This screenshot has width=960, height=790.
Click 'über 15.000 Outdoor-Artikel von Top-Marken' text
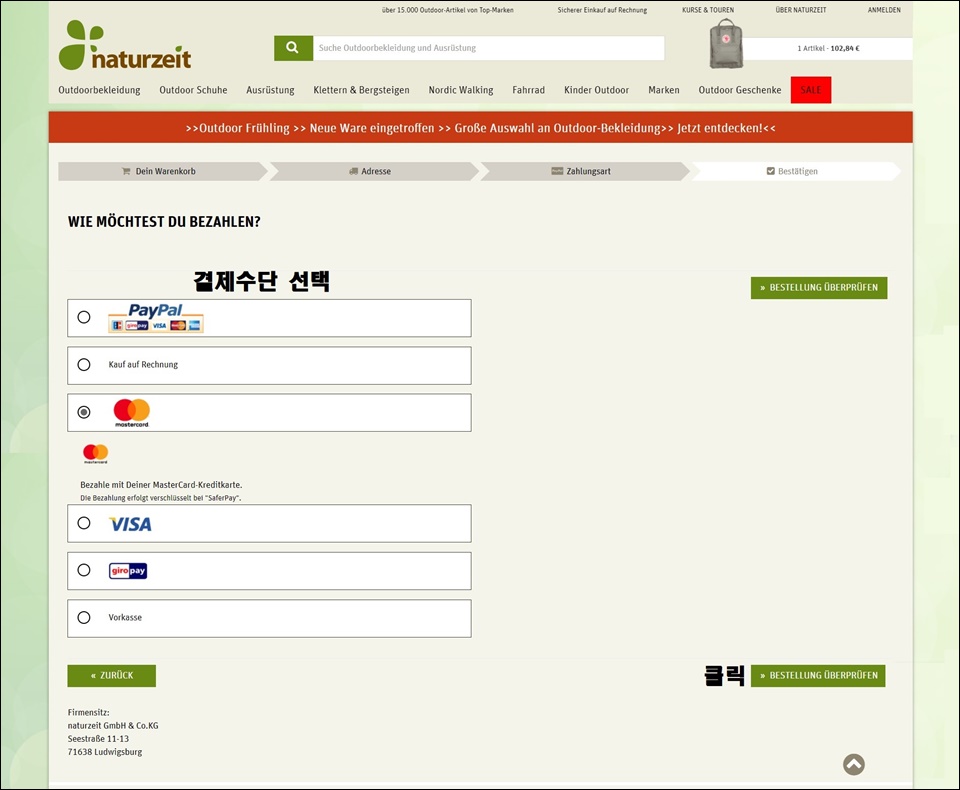point(448,10)
